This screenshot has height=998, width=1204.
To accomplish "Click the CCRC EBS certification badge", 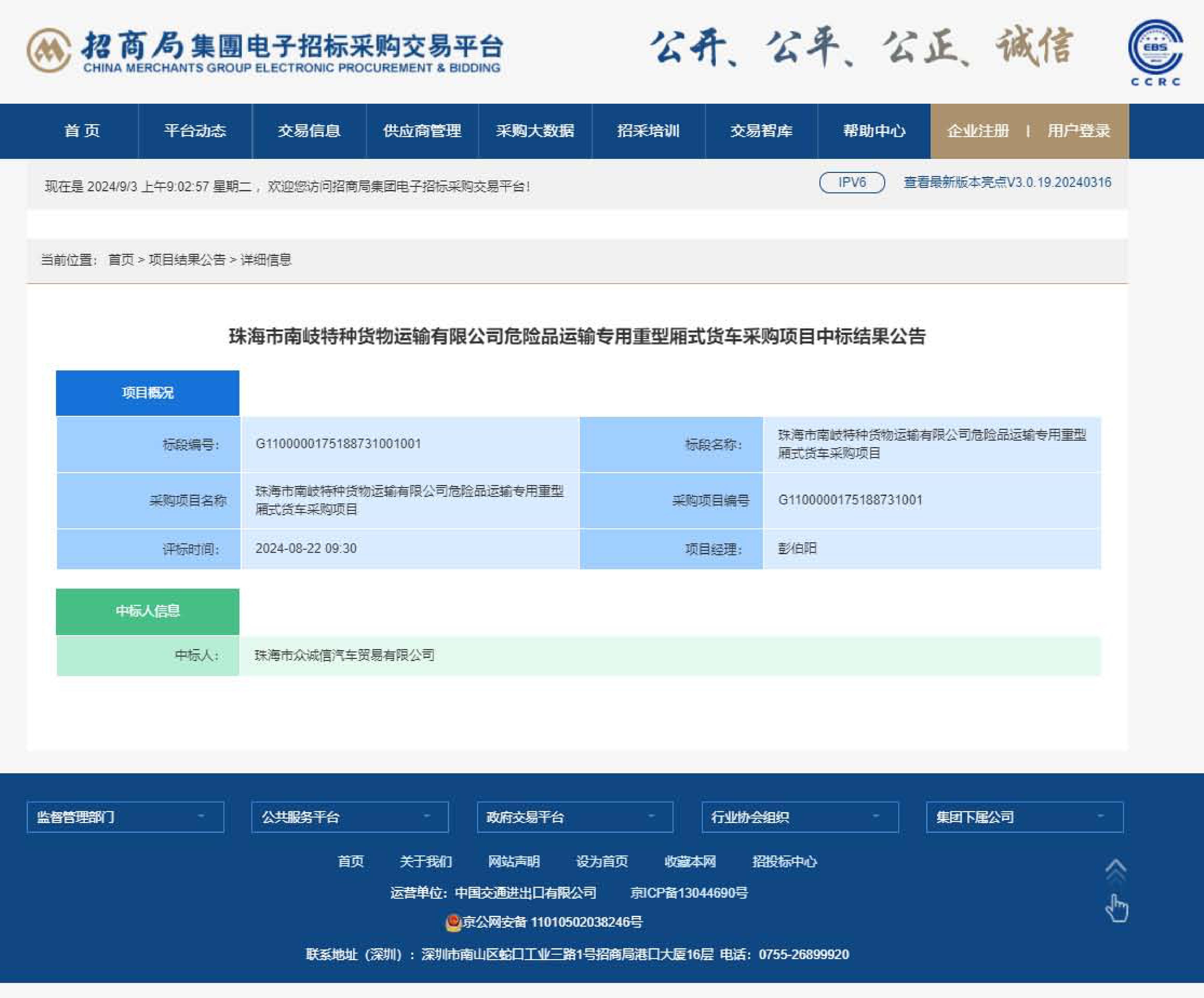I will [x=1155, y=53].
